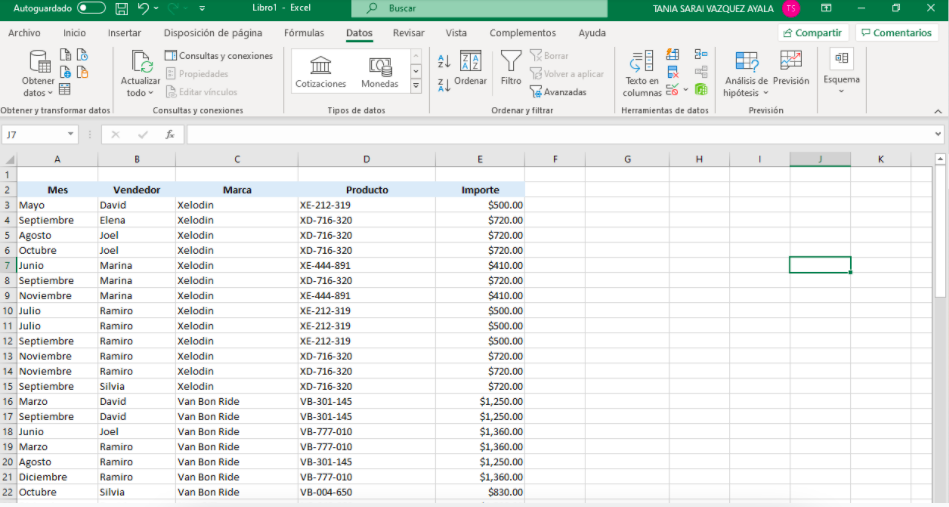Image resolution: width=949 pixels, height=507 pixels.
Task: Click the formula bar input area
Action: coord(560,134)
